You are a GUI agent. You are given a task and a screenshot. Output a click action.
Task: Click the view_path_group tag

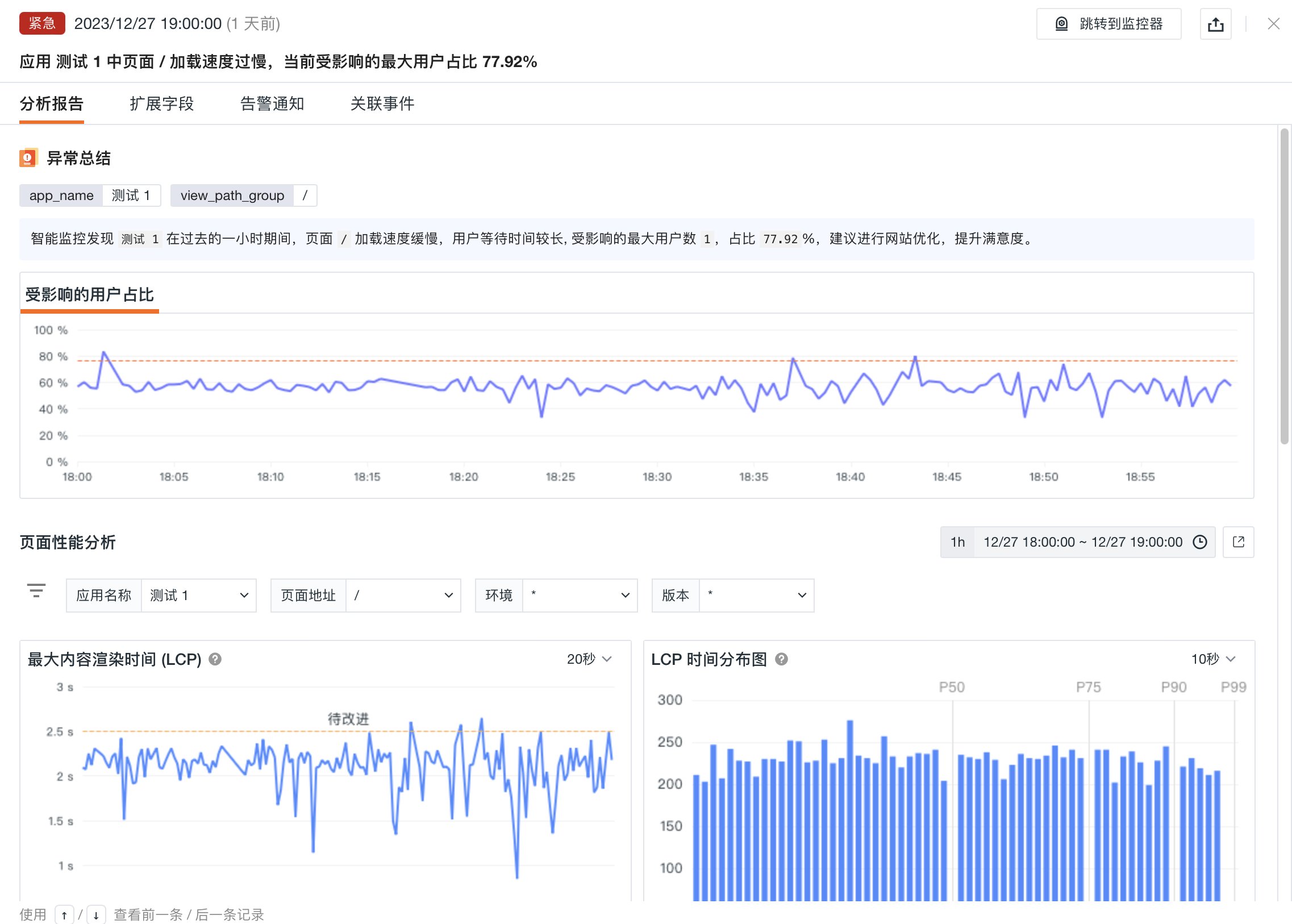(x=244, y=195)
